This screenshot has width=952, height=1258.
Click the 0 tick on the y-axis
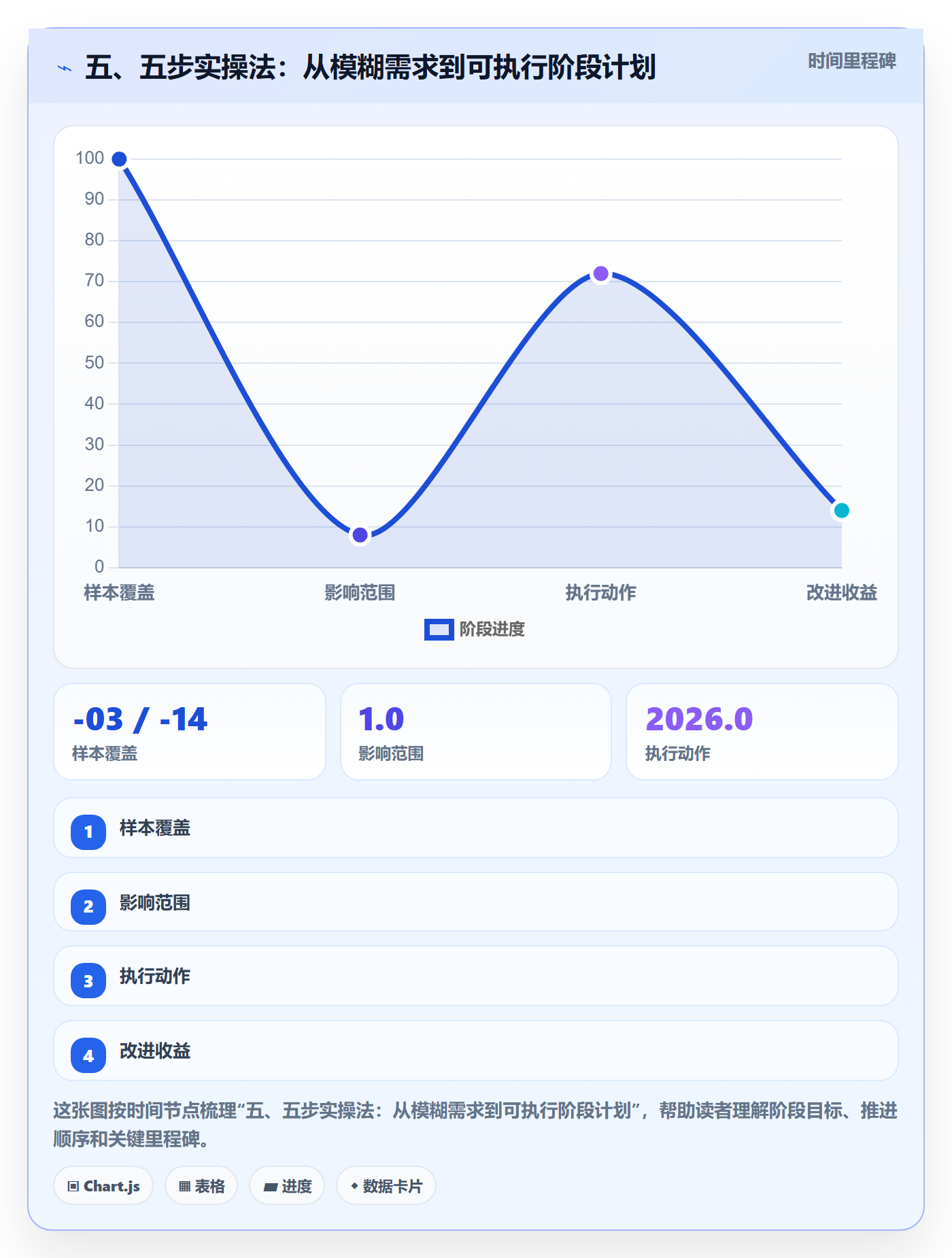99,566
